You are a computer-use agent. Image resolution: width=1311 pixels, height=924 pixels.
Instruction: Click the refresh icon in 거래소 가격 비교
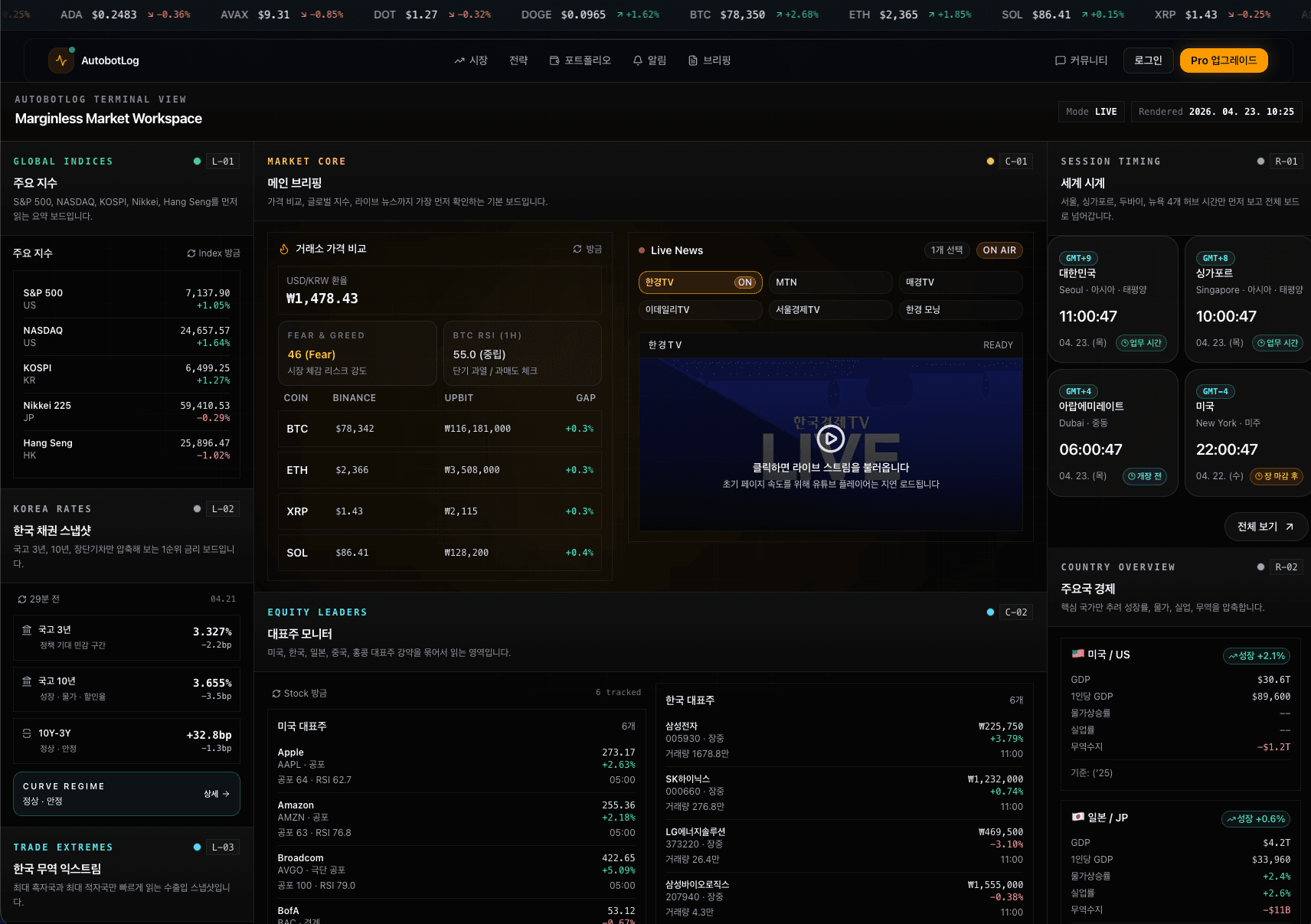577,250
